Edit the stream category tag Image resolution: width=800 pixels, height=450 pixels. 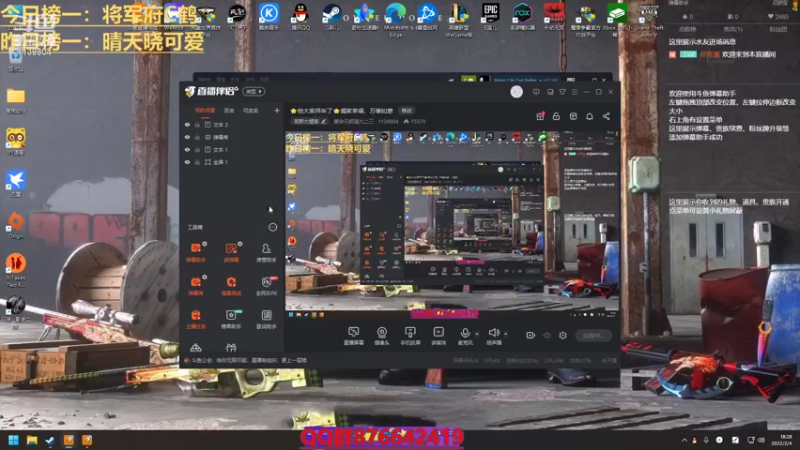point(309,121)
